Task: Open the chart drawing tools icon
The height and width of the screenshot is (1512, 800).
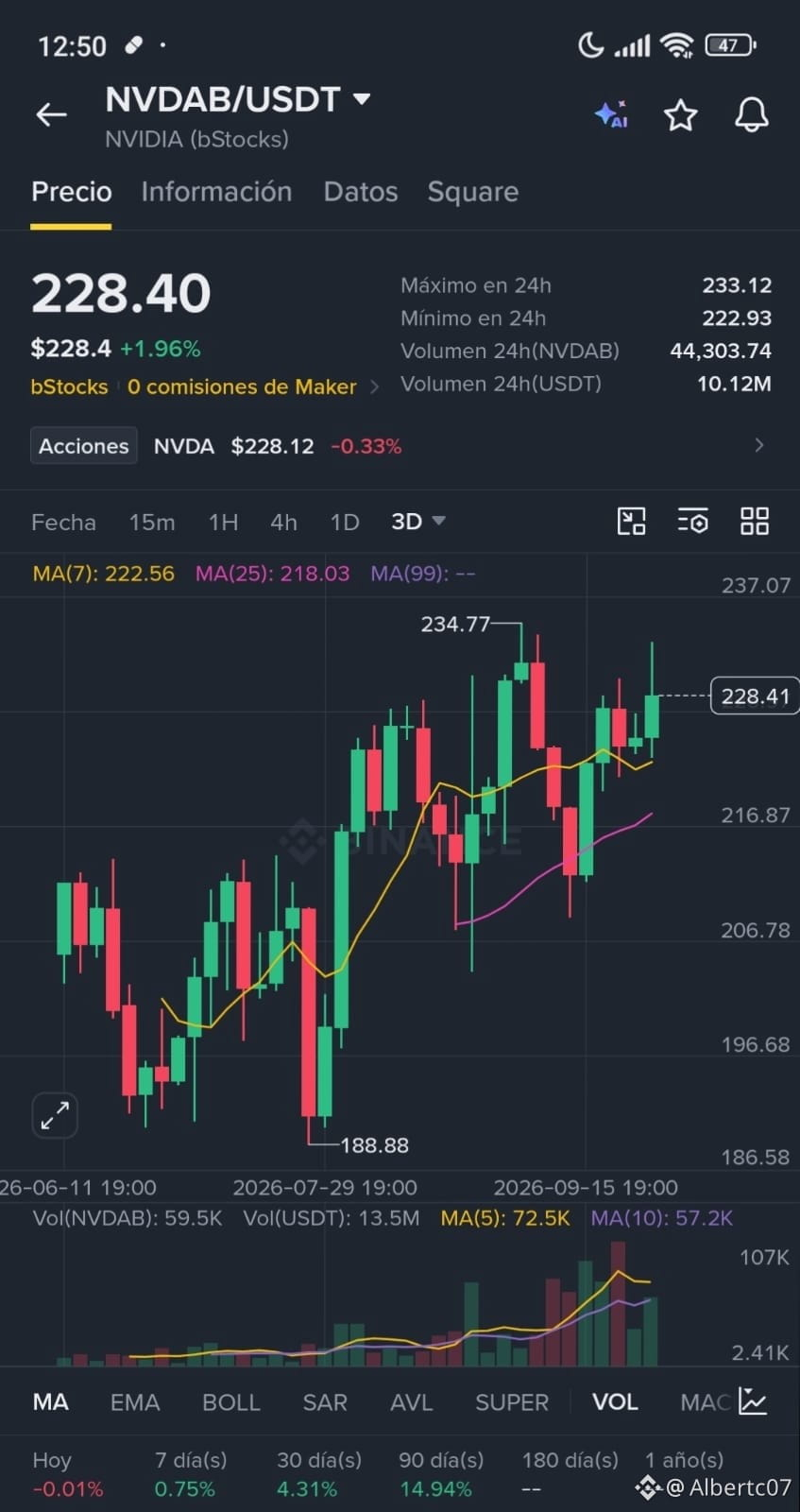Action: point(631,521)
